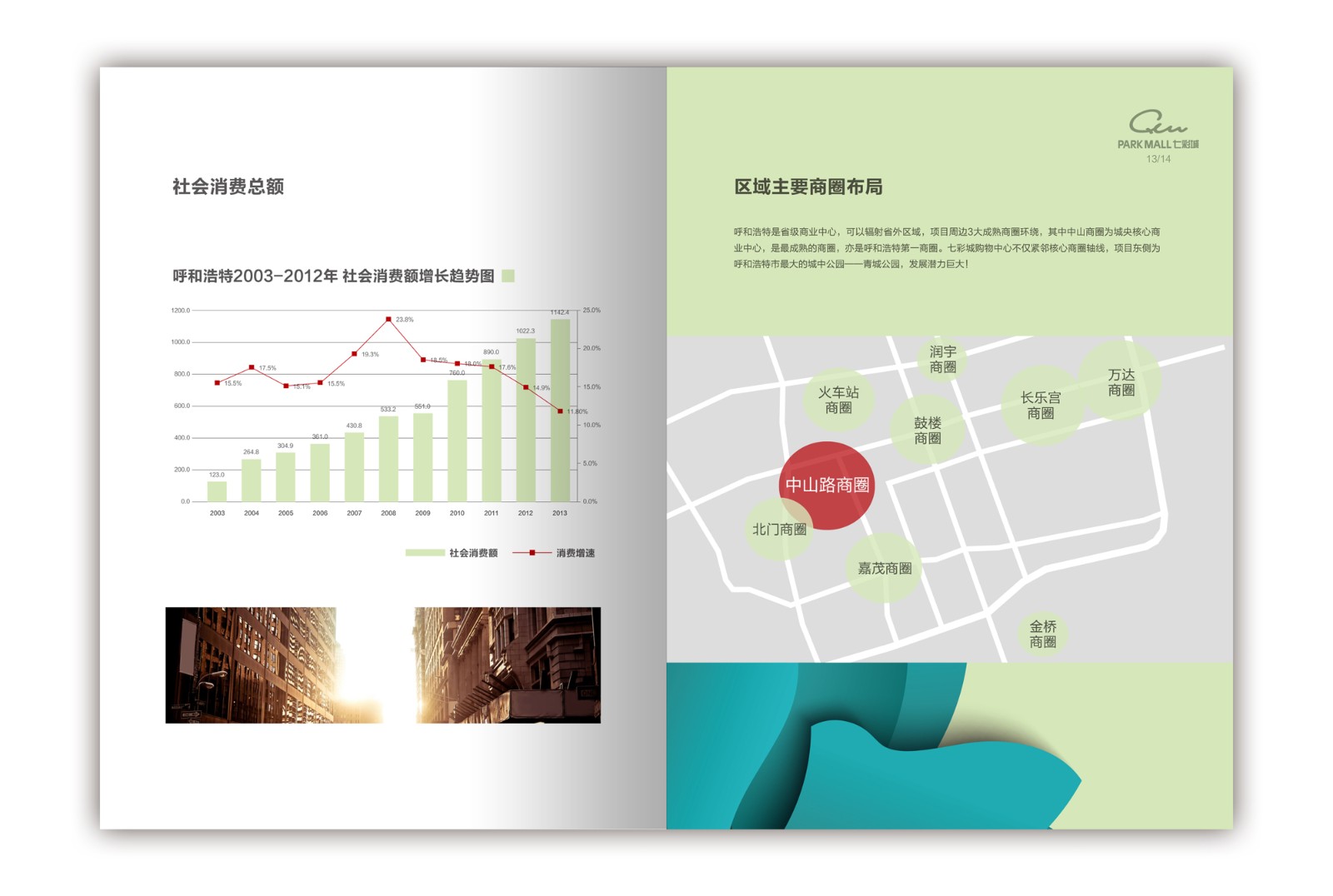Click the 万达商圈 bubble on the map
The height and width of the screenshot is (896, 1333).
1121,382
